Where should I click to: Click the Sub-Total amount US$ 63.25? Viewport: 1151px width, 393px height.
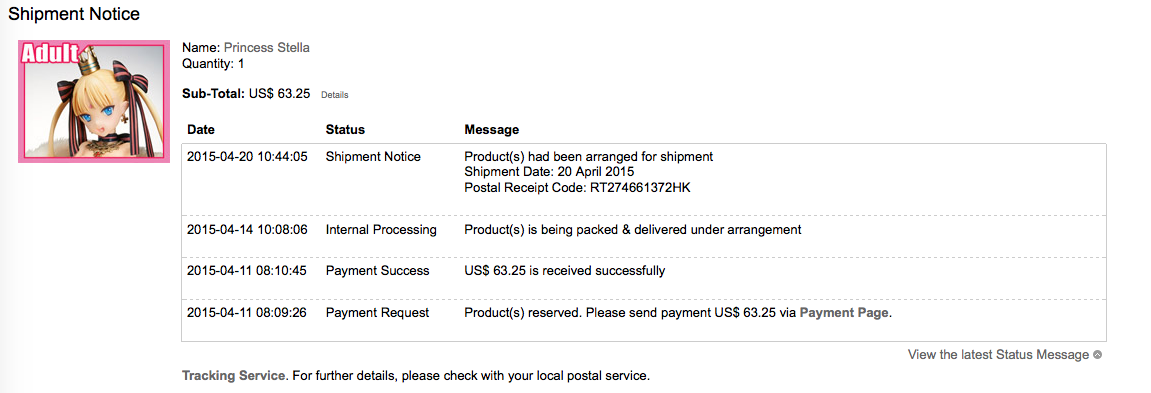point(280,94)
